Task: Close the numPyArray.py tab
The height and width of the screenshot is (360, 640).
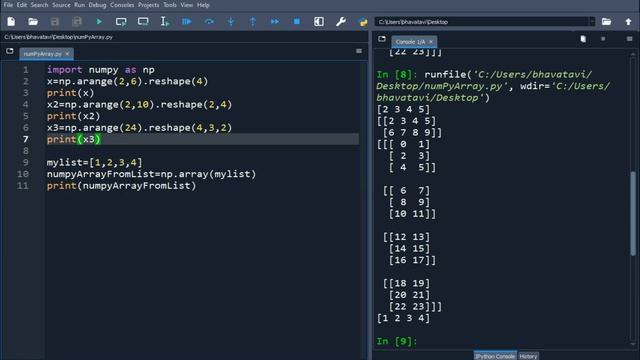Action: coord(67,54)
